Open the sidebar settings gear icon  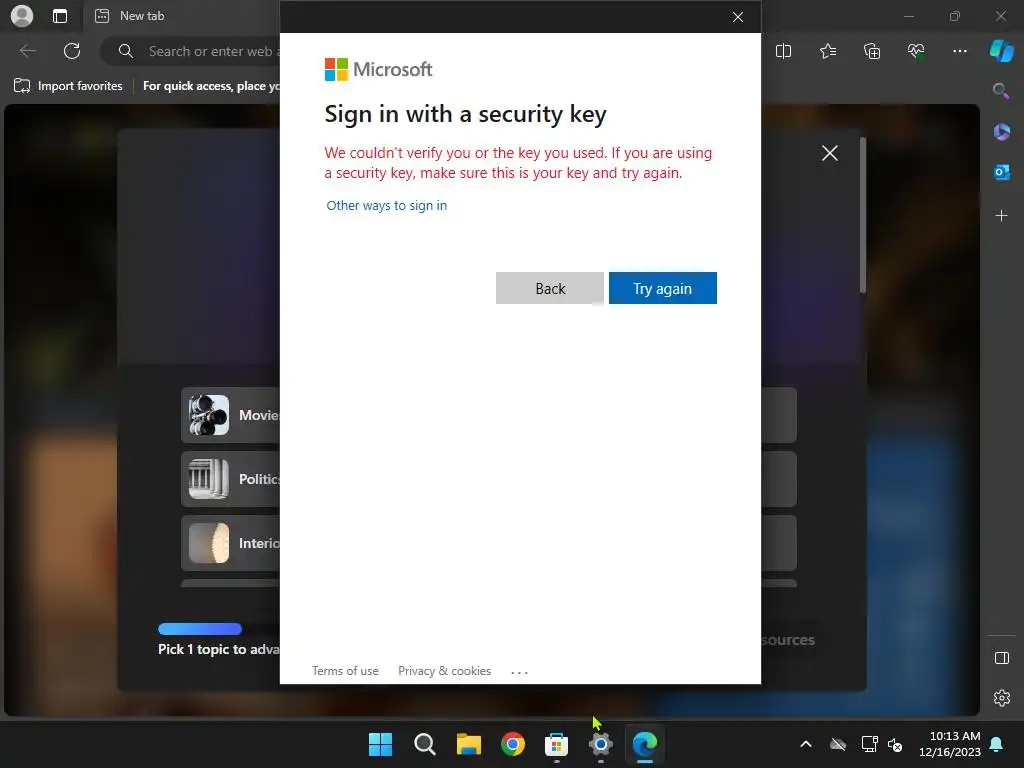[1001, 697]
